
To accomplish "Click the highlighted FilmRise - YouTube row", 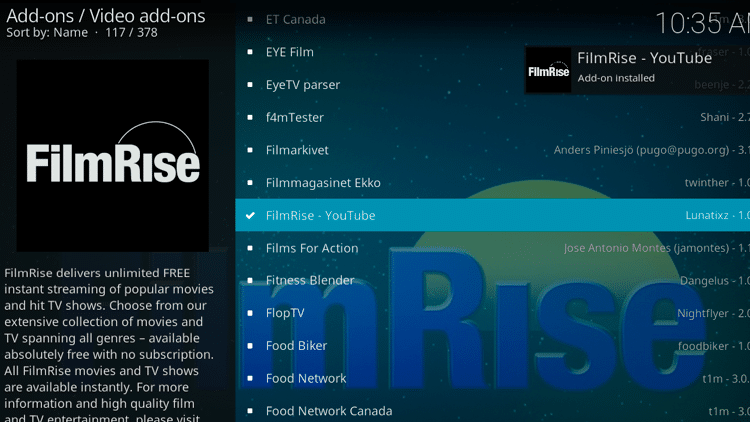I will [492, 215].
